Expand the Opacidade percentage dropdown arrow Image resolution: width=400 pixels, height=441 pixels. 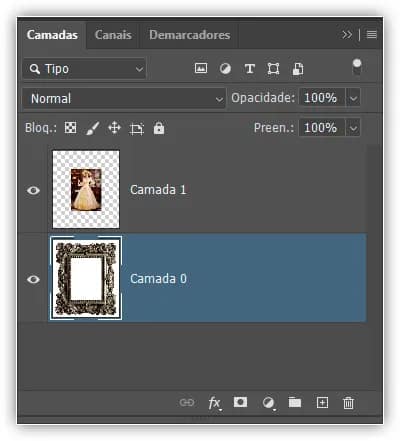(x=353, y=98)
